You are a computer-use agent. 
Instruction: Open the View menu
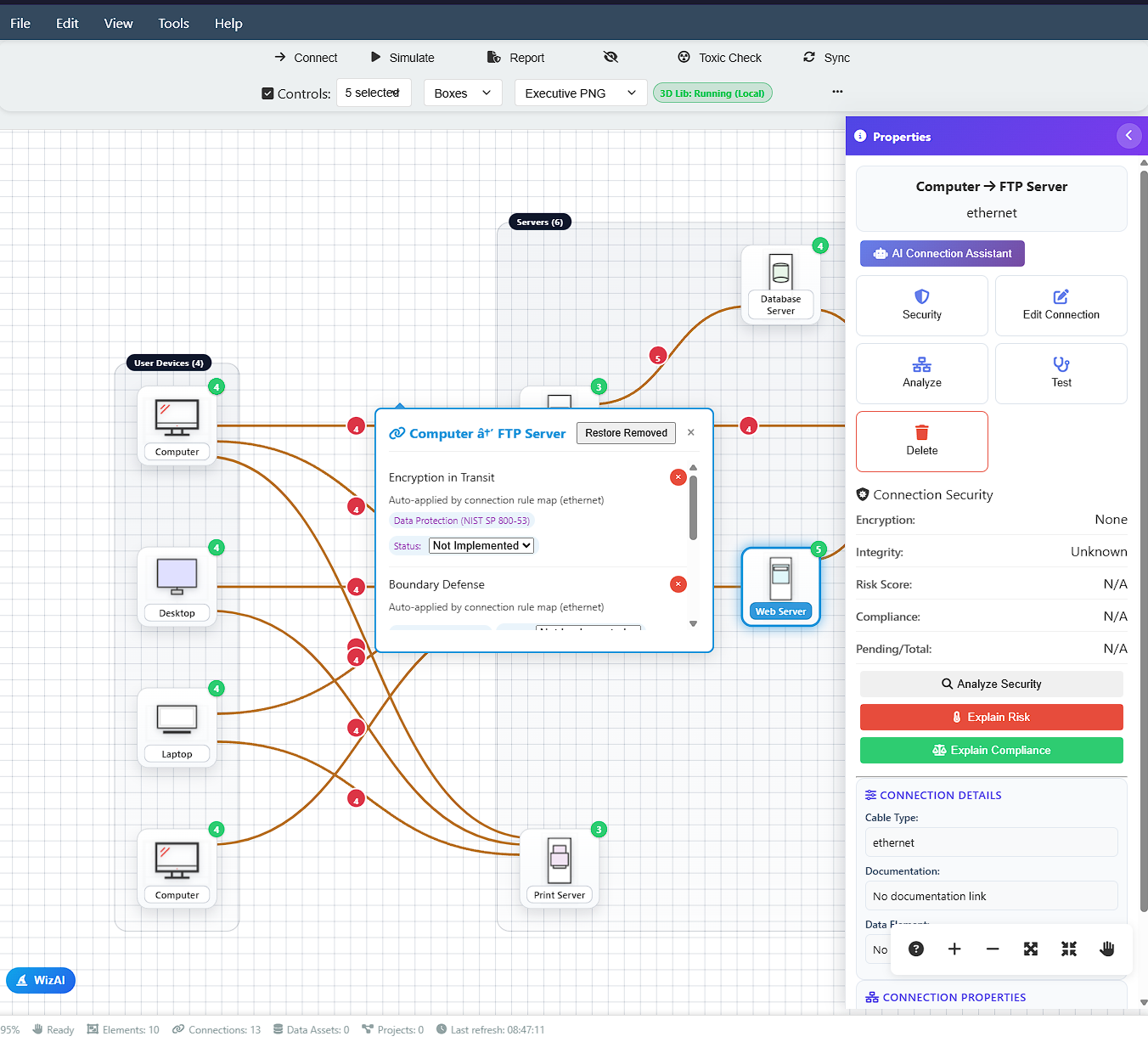tap(118, 23)
